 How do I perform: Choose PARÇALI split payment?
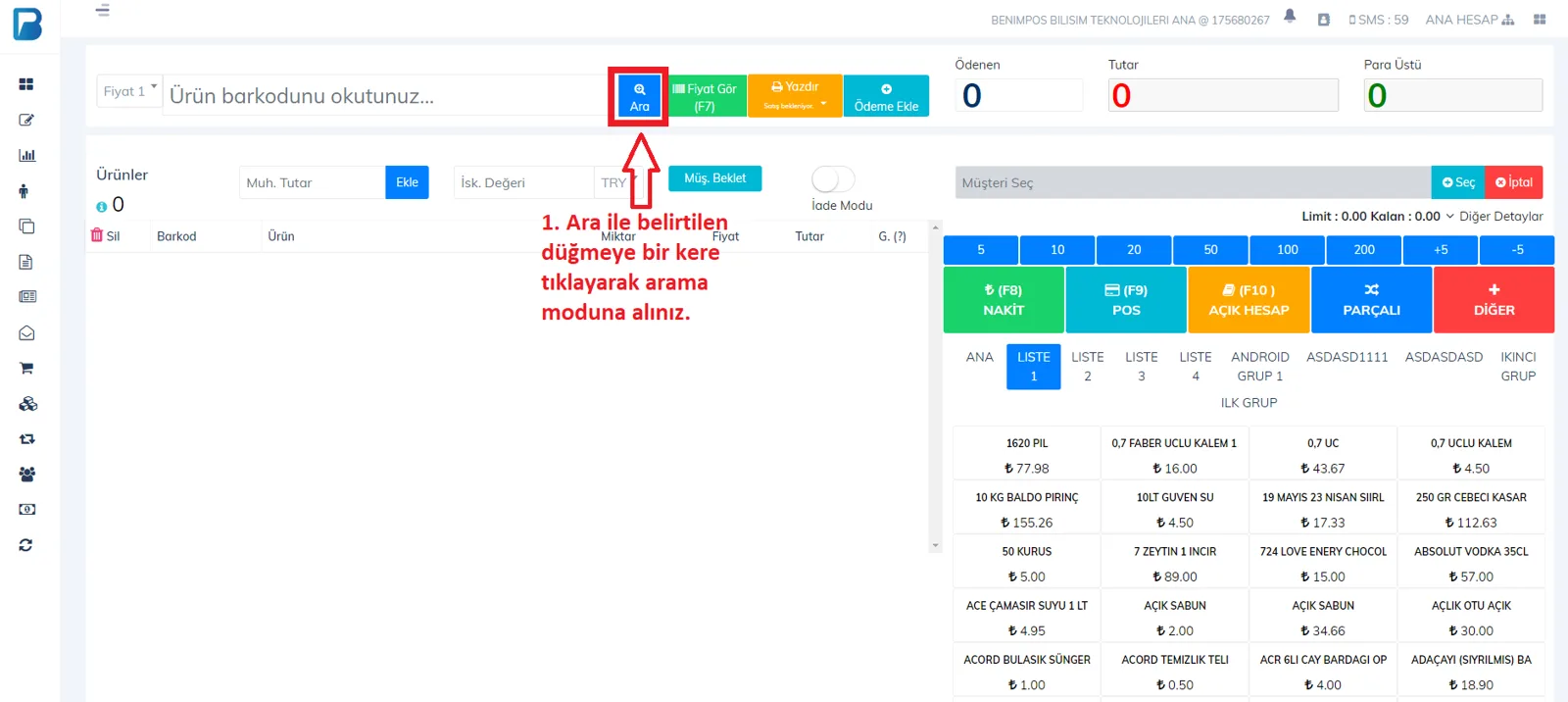1371,300
